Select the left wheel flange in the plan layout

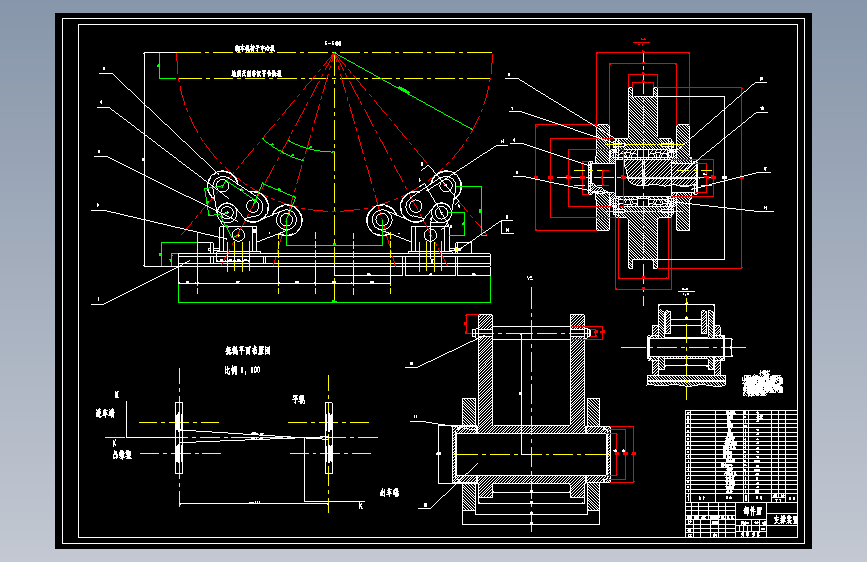tap(179, 438)
